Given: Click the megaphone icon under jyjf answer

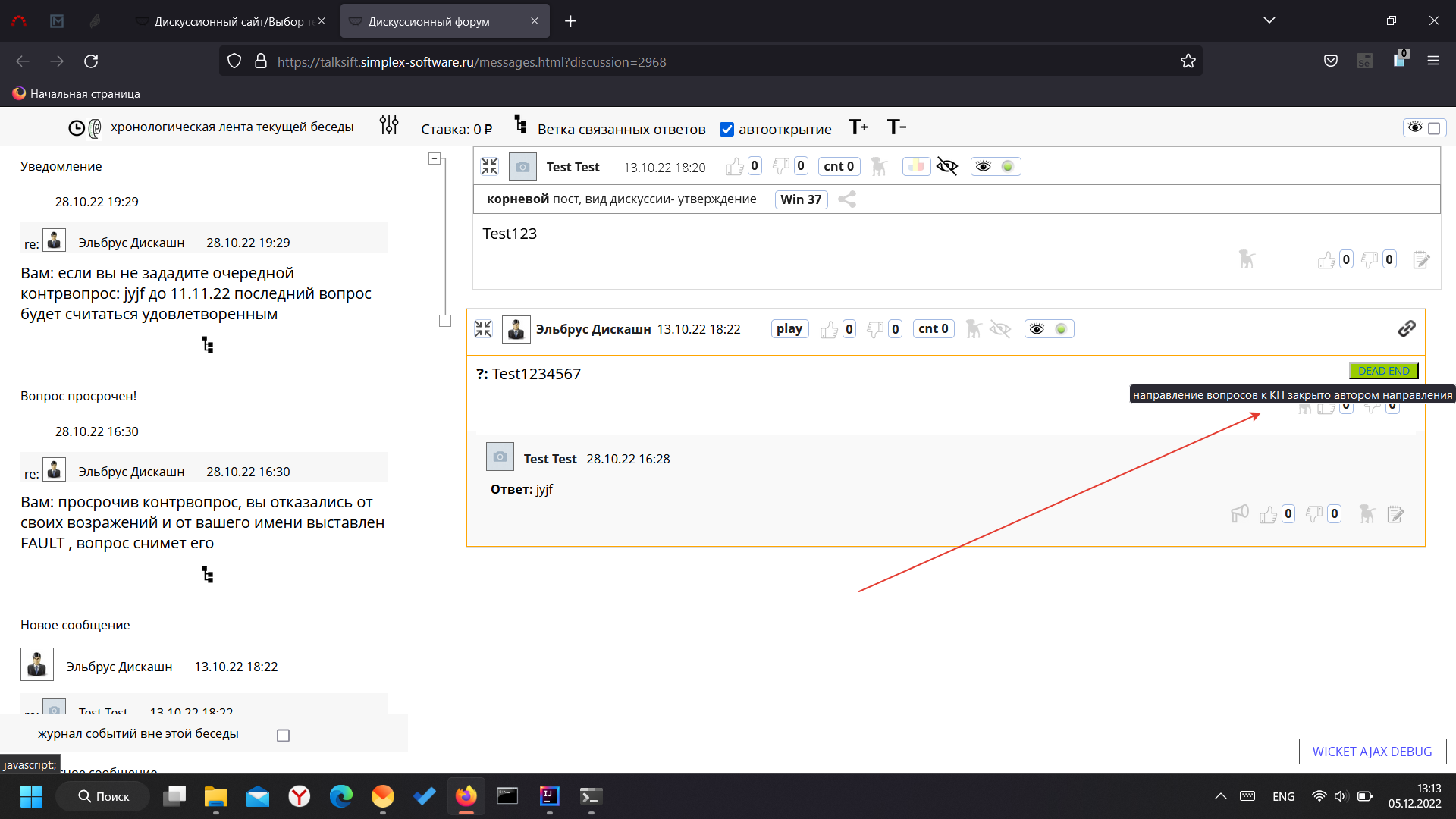Looking at the screenshot, I should tap(1240, 514).
